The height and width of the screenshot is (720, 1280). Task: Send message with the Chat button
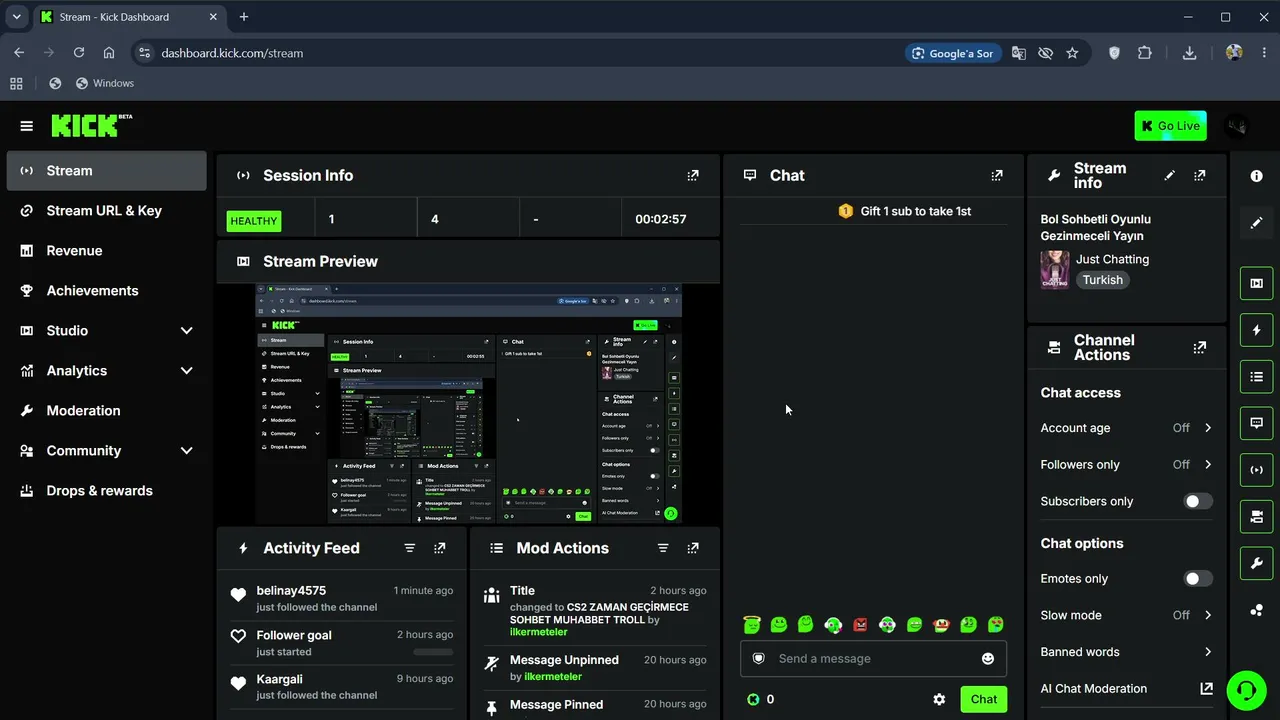point(983,699)
